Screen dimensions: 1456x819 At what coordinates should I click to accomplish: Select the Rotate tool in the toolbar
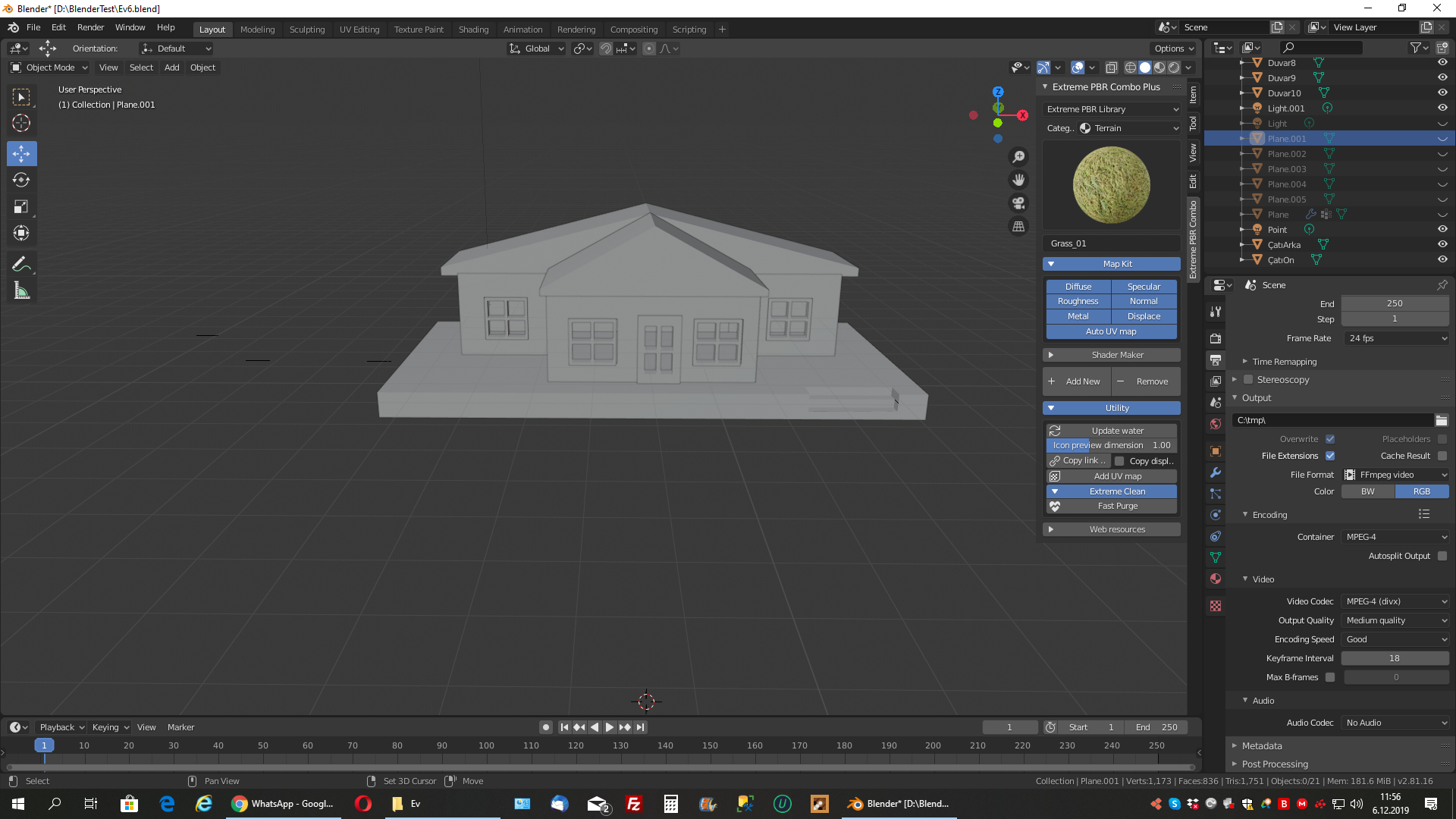point(21,180)
